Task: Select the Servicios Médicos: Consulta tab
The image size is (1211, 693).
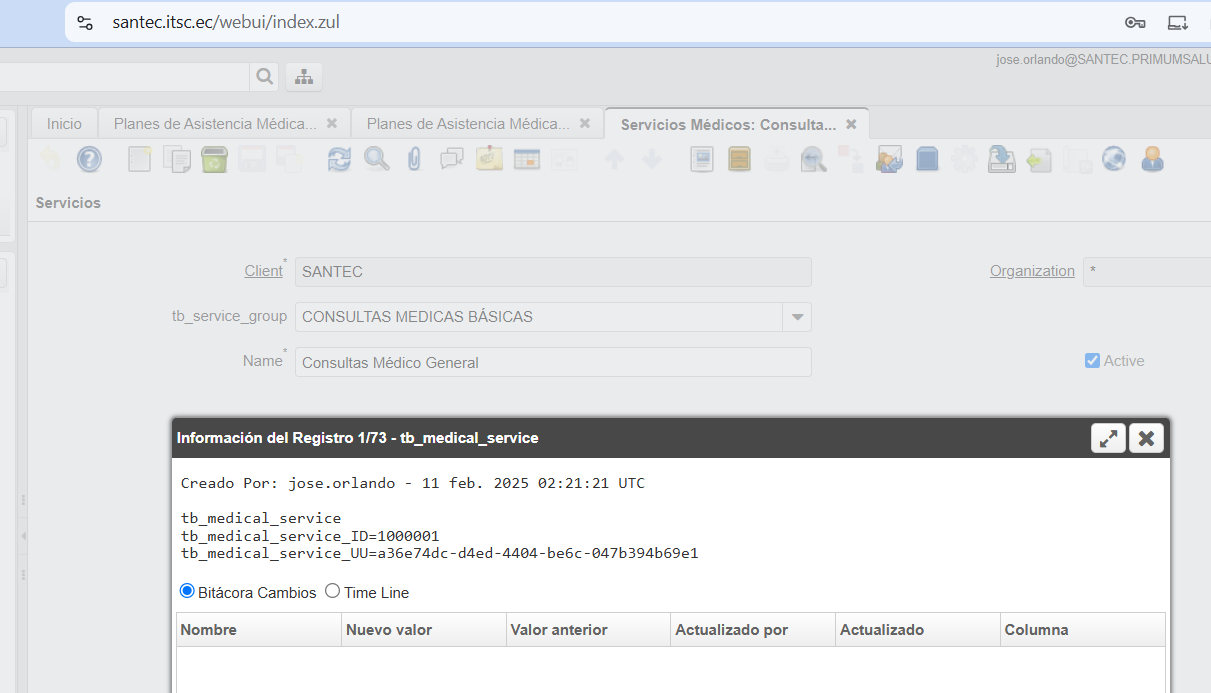Action: [727, 124]
